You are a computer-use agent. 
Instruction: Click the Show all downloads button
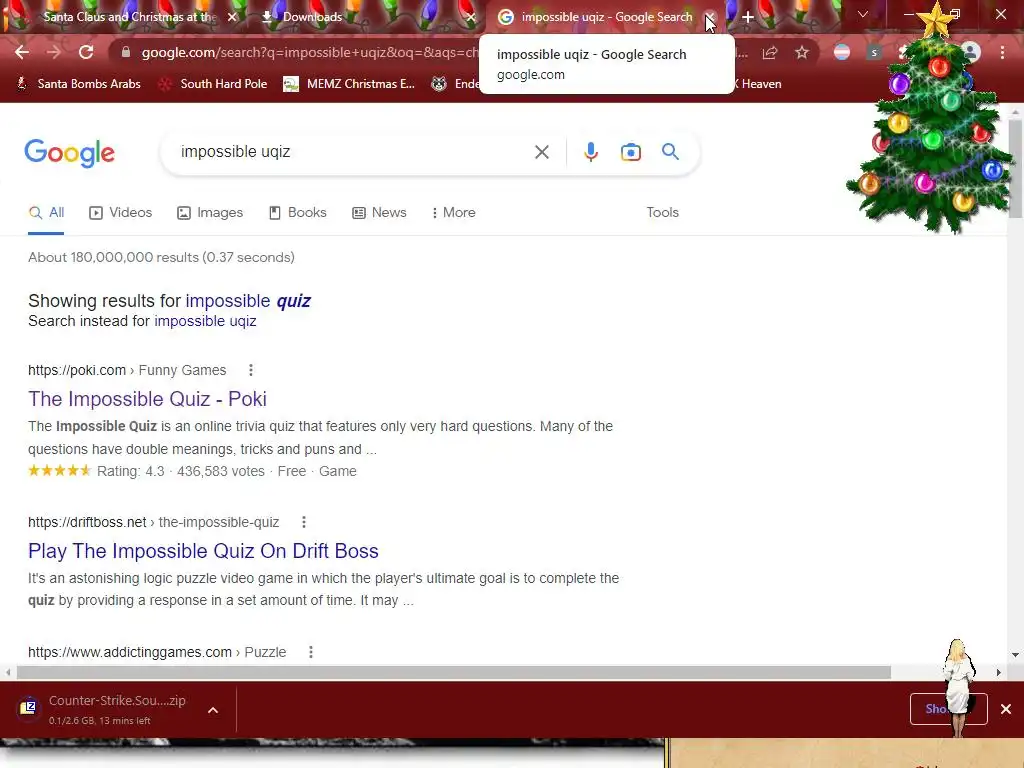click(x=948, y=709)
